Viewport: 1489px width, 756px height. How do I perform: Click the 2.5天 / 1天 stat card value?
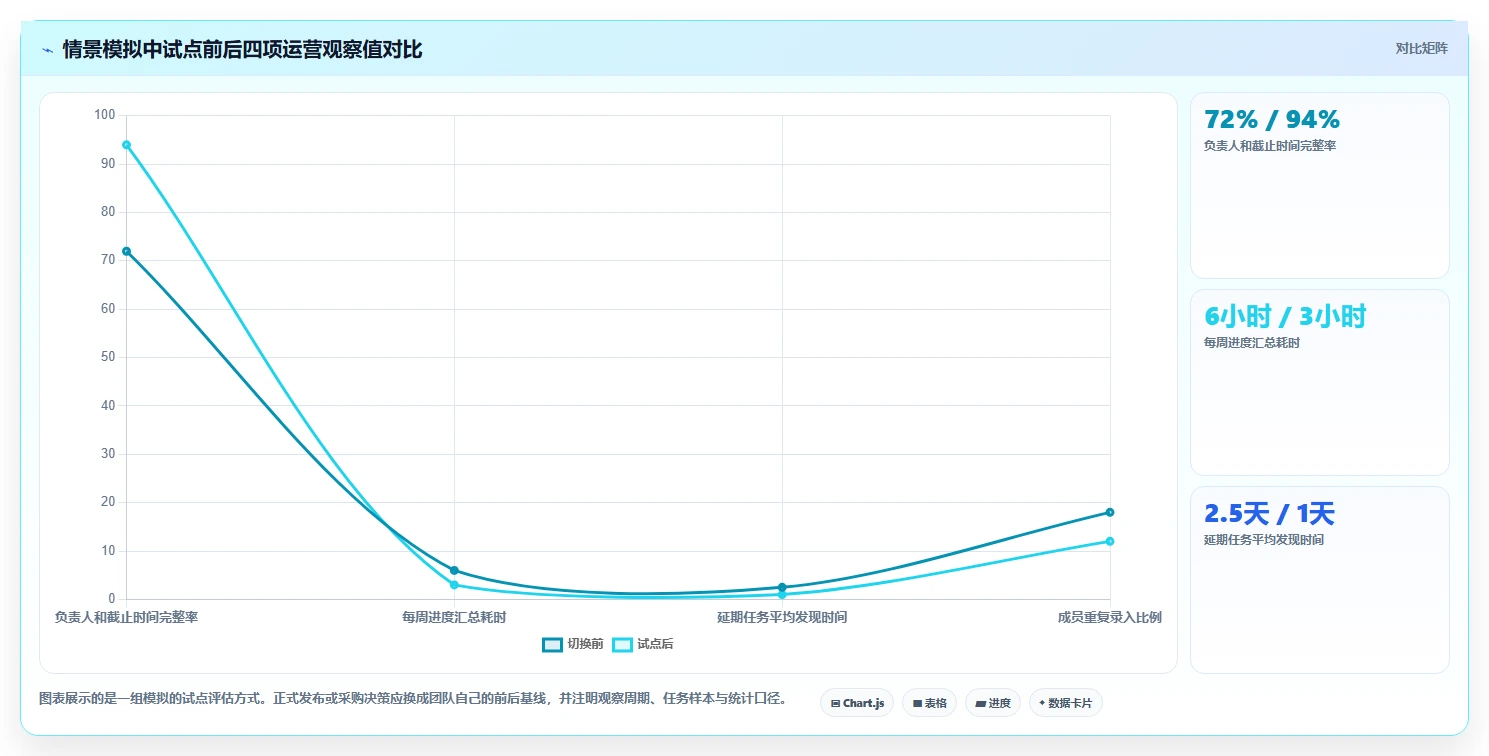point(1269,514)
